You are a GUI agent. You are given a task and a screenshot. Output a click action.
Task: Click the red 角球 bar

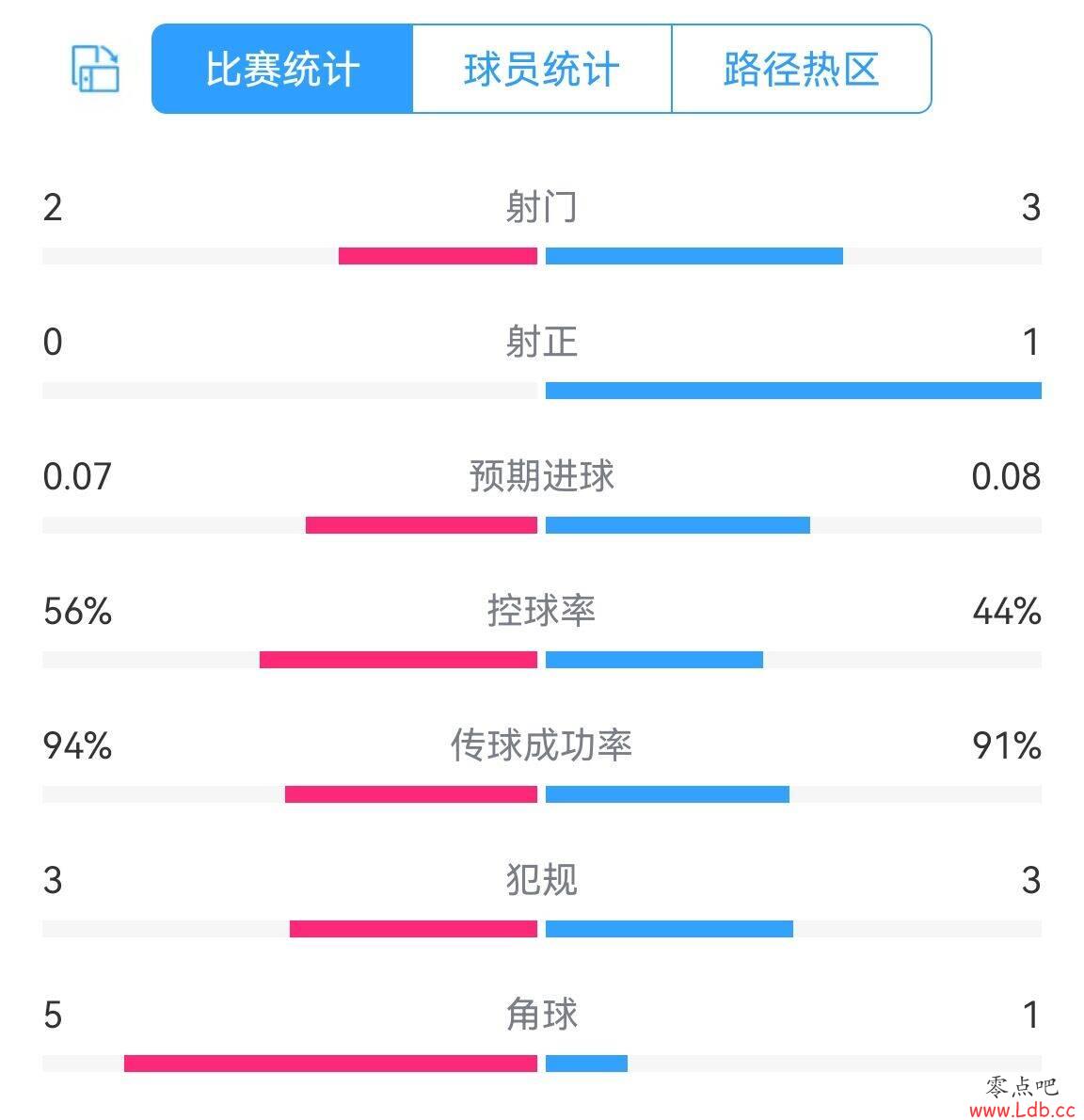(330, 1063)
